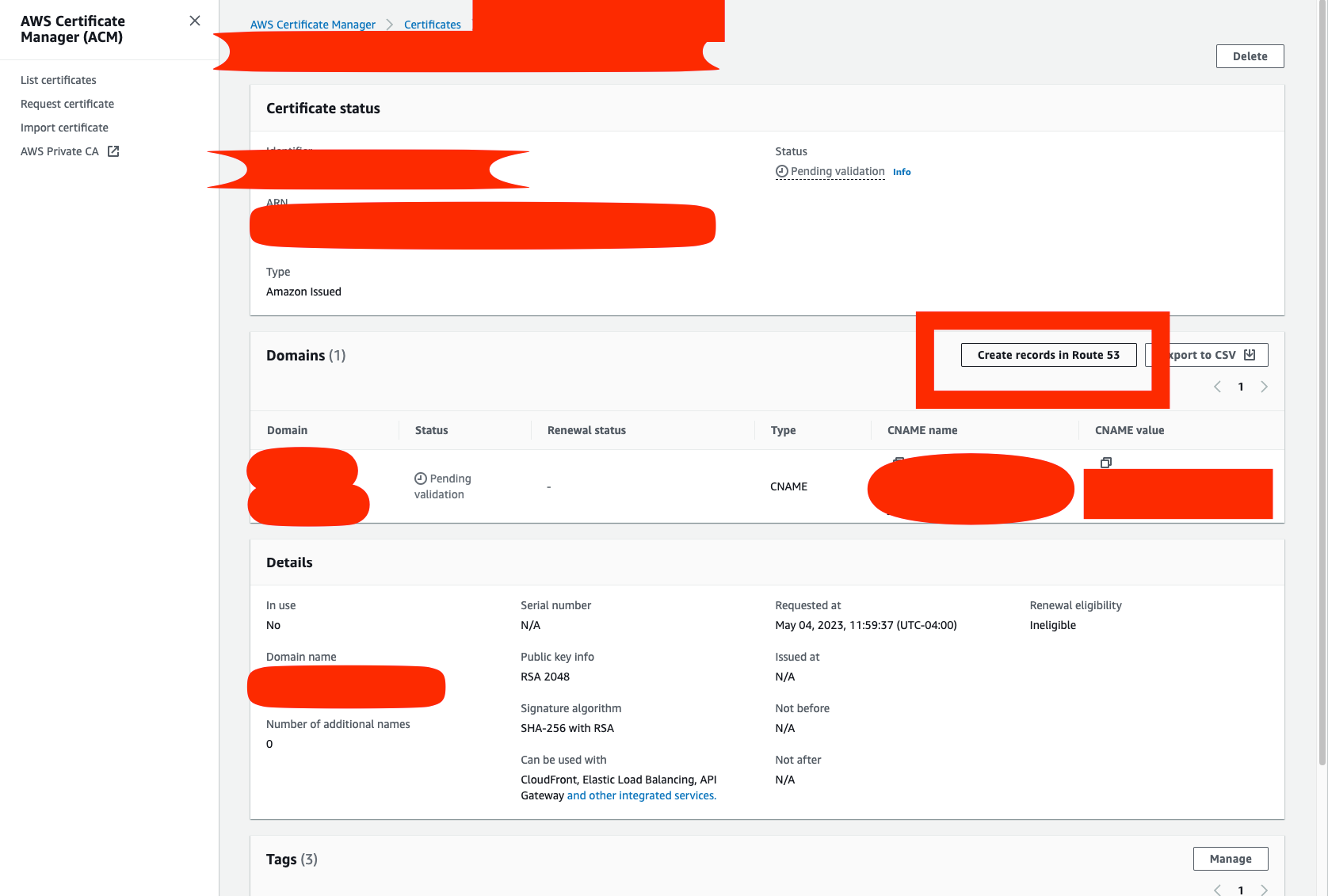Click the Renewal status column header
1328x896 pixels.
point(586,430)
